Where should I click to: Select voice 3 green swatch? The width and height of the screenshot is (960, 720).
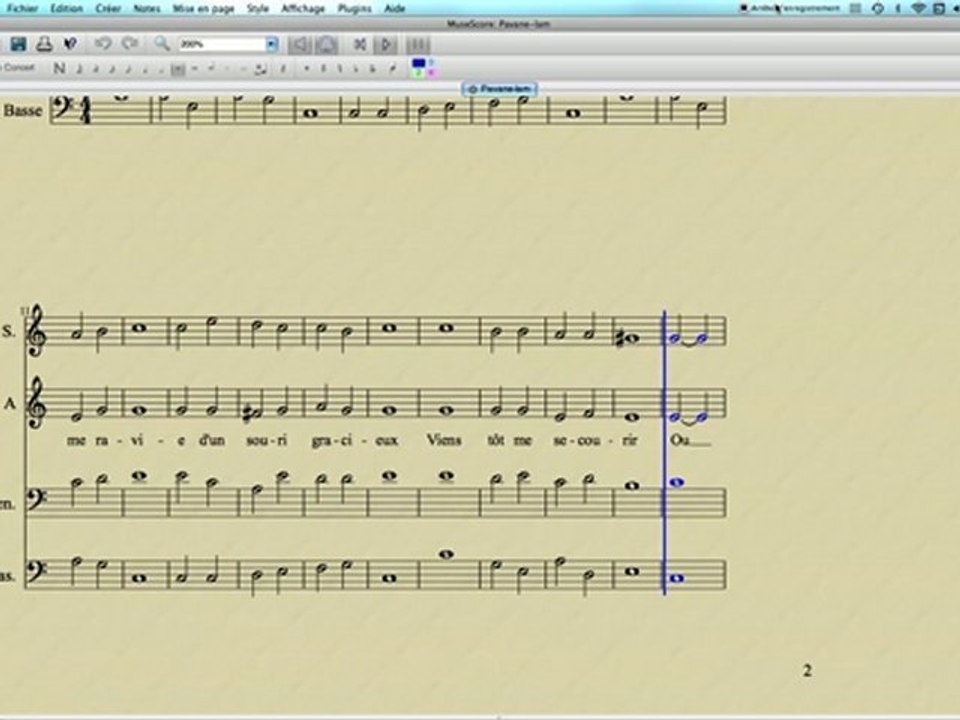[x=419, y=72]
